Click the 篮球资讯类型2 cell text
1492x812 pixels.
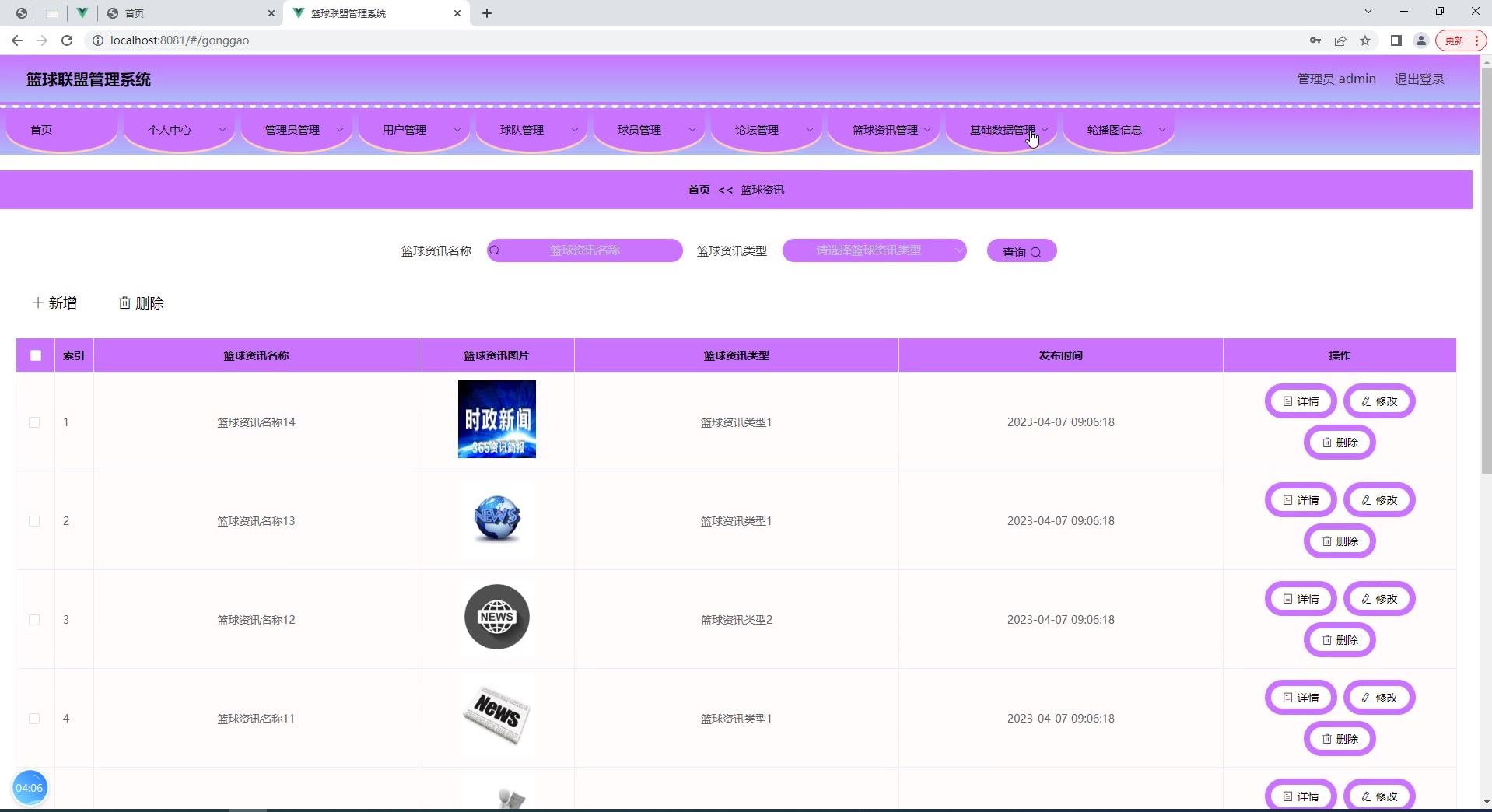[x=736, y=620]
